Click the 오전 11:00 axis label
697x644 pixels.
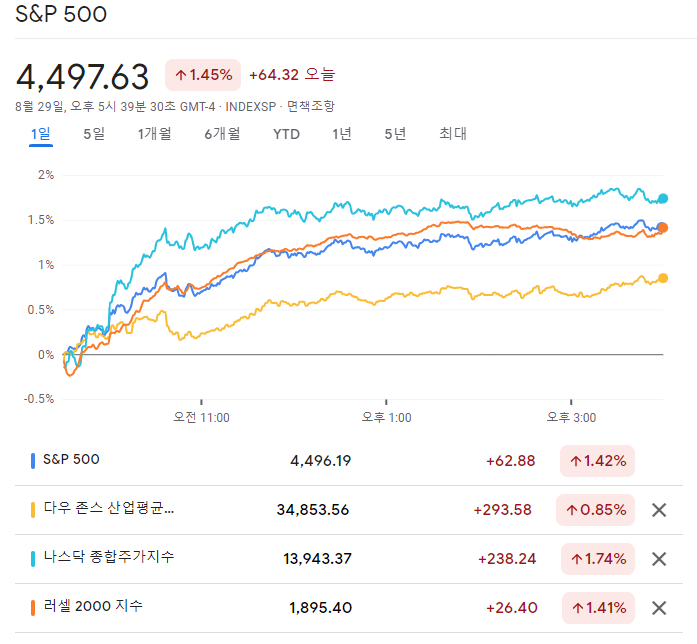point(201,418)
